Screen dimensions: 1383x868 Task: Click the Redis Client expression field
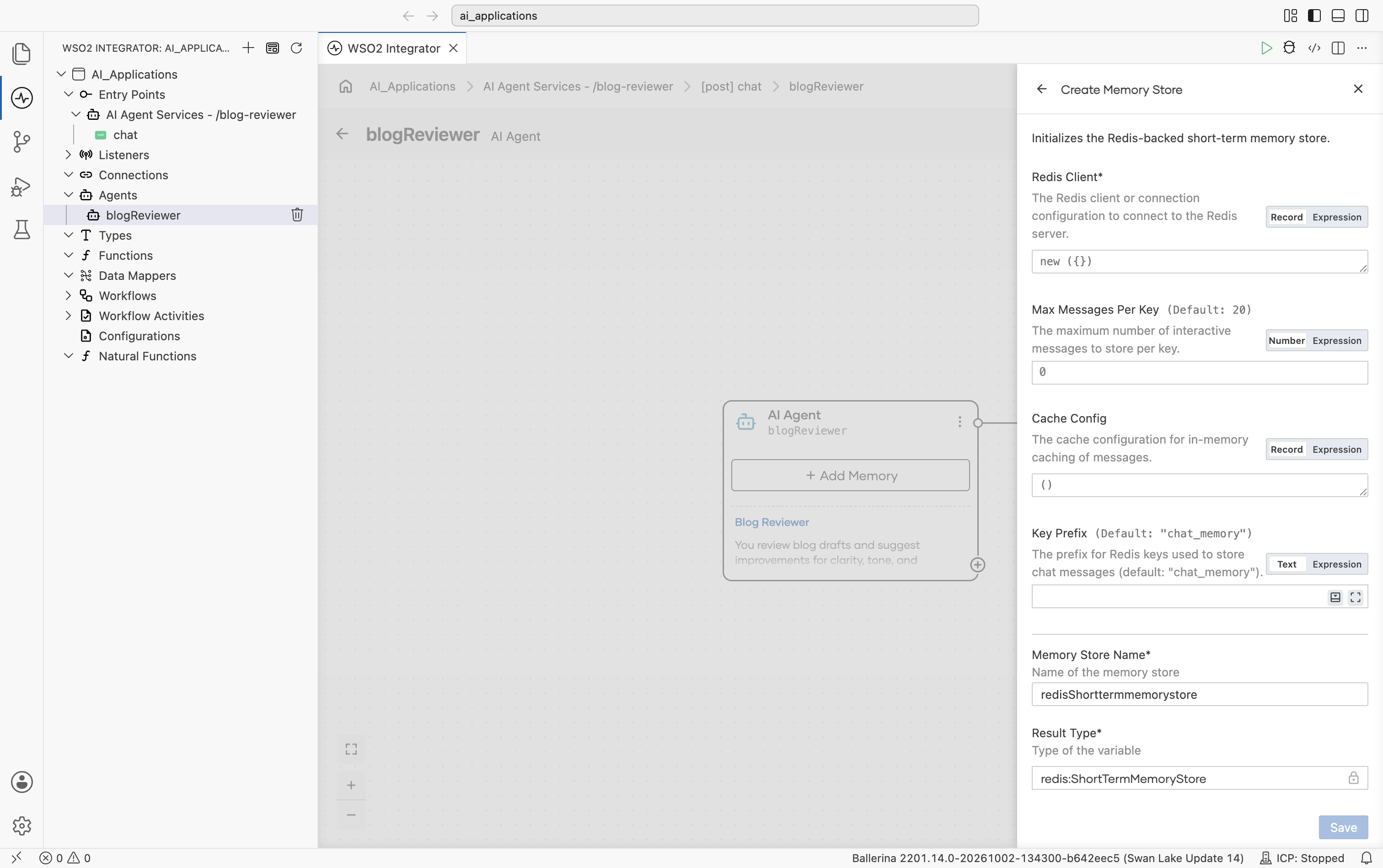pos(1199,261)
